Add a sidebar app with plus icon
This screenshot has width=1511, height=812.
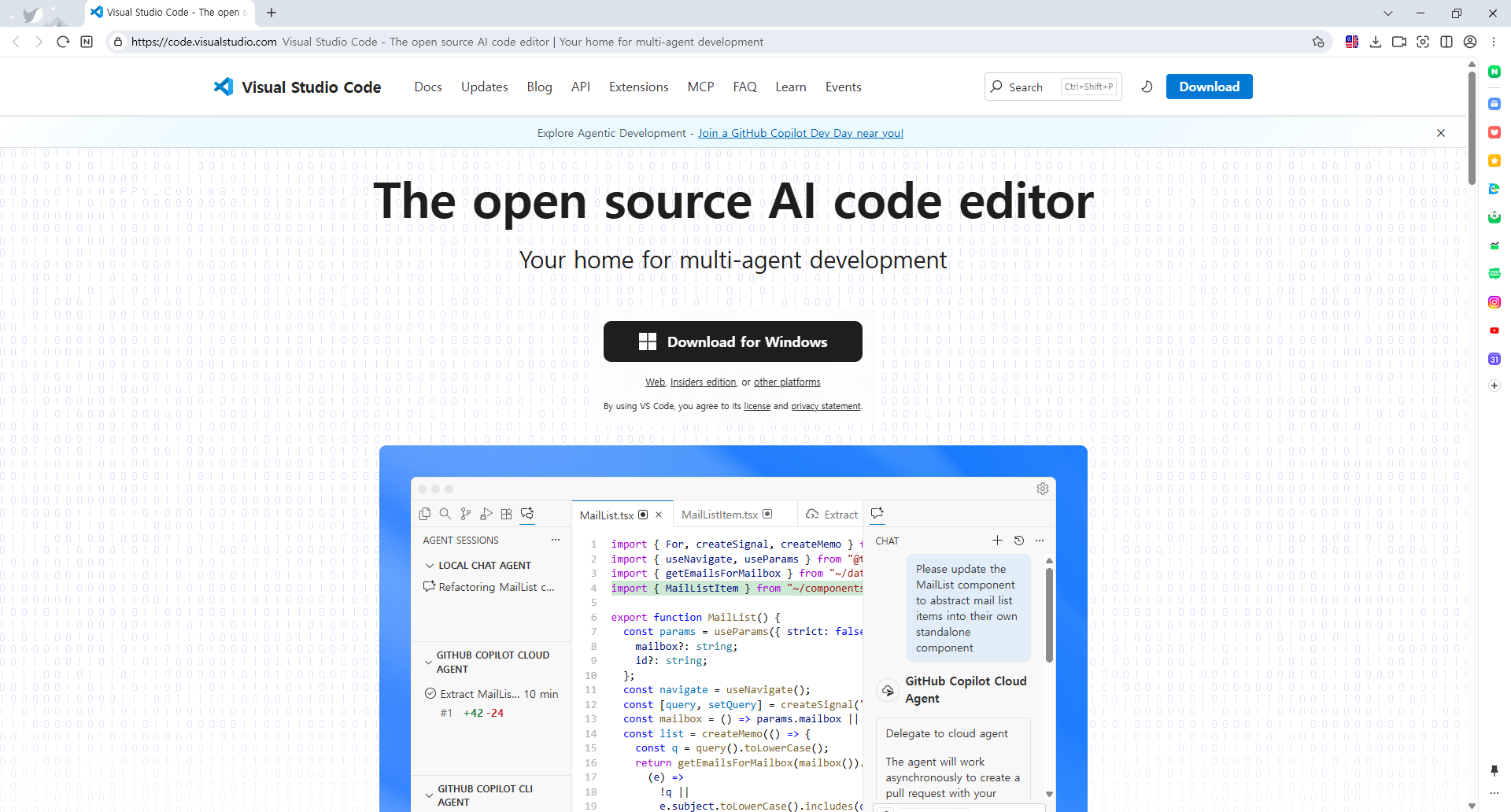(1494, 386)
